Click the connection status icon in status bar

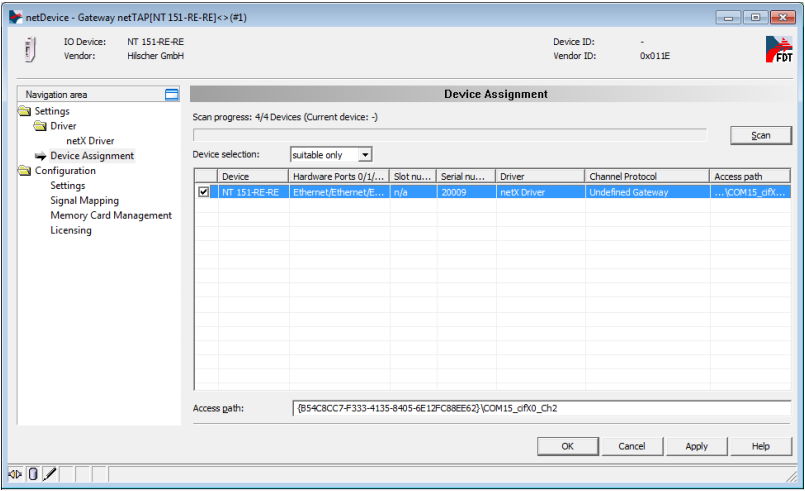pyautogui.click(x=15, y=474)
